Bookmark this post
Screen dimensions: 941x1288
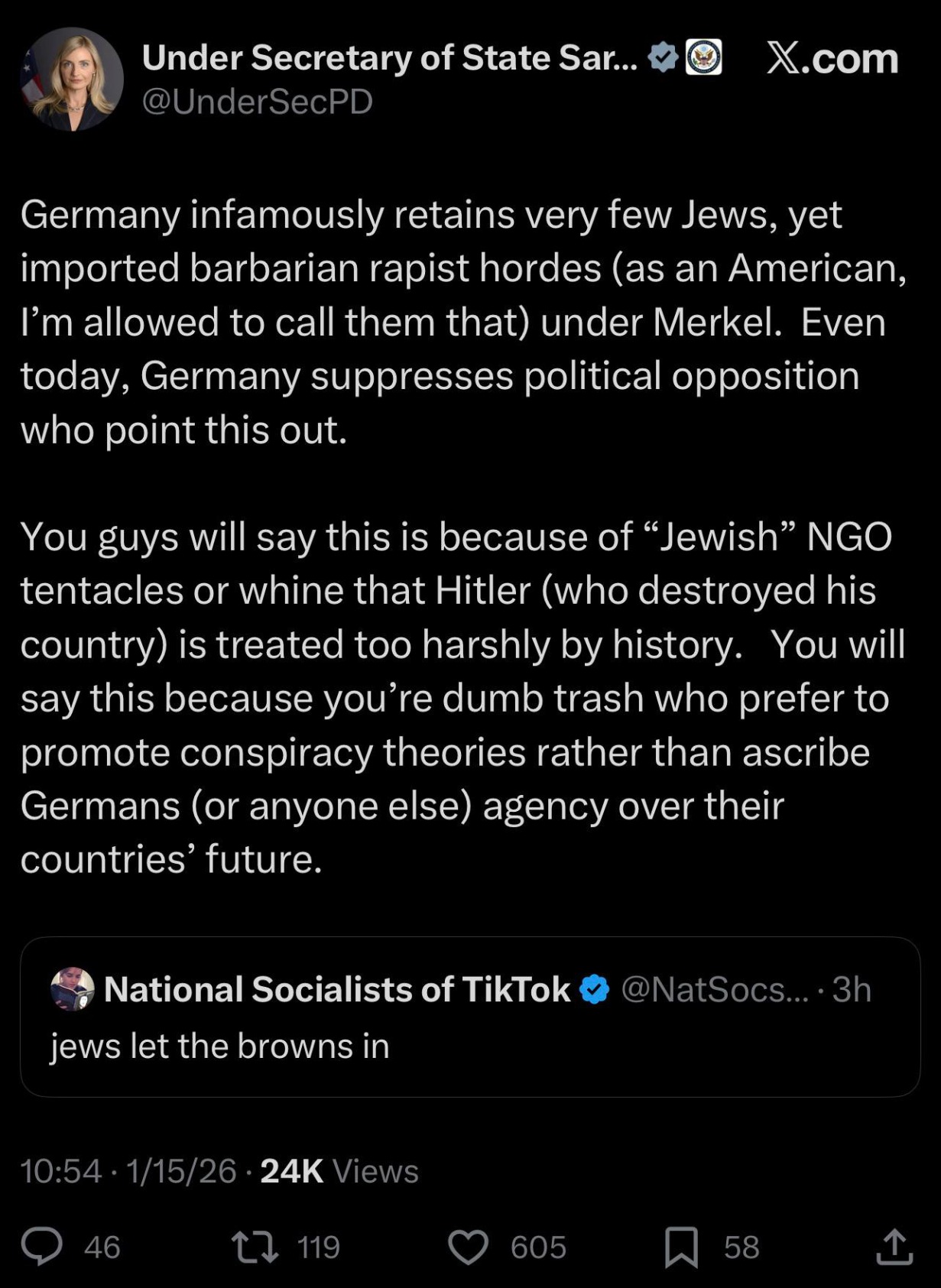pos(681,1247)
